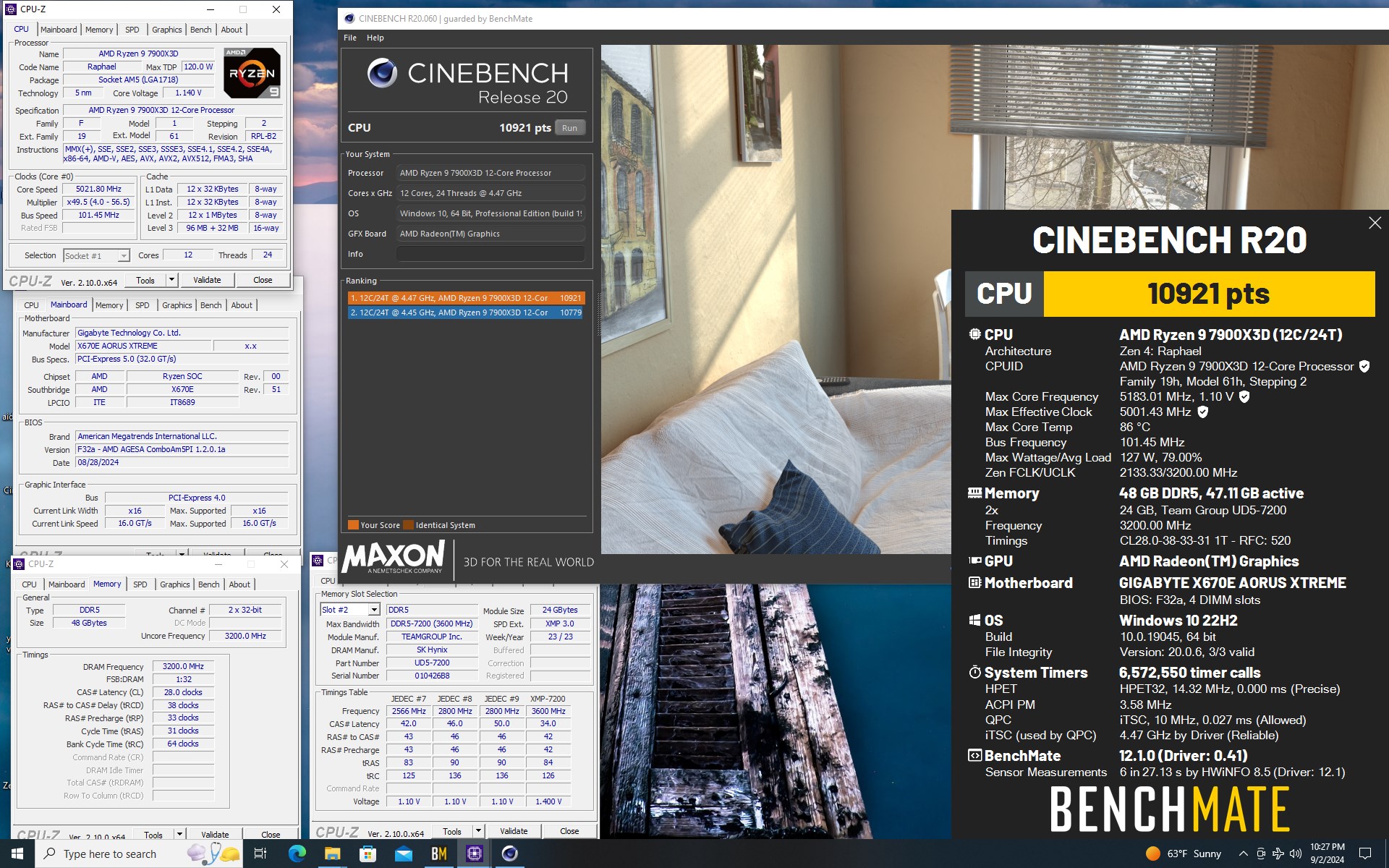1389x868 pixels.
Task: Open Mail app from taskbar
Action: (x=403, y=854)
